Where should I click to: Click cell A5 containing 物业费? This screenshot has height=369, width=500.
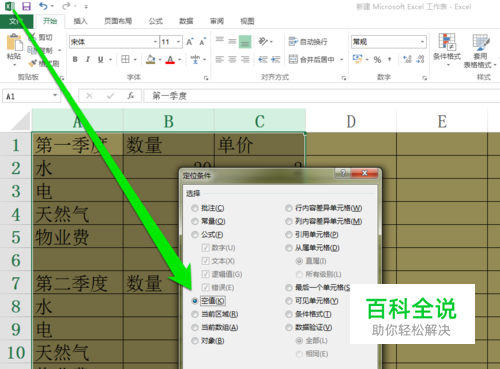coord(78,237)
